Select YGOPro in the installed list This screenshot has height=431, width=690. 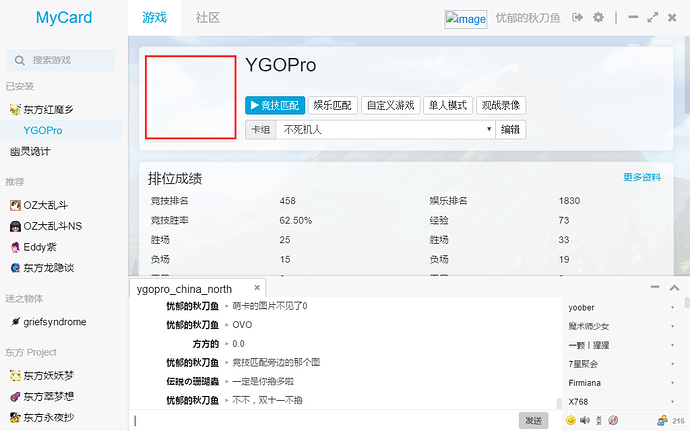61,130
